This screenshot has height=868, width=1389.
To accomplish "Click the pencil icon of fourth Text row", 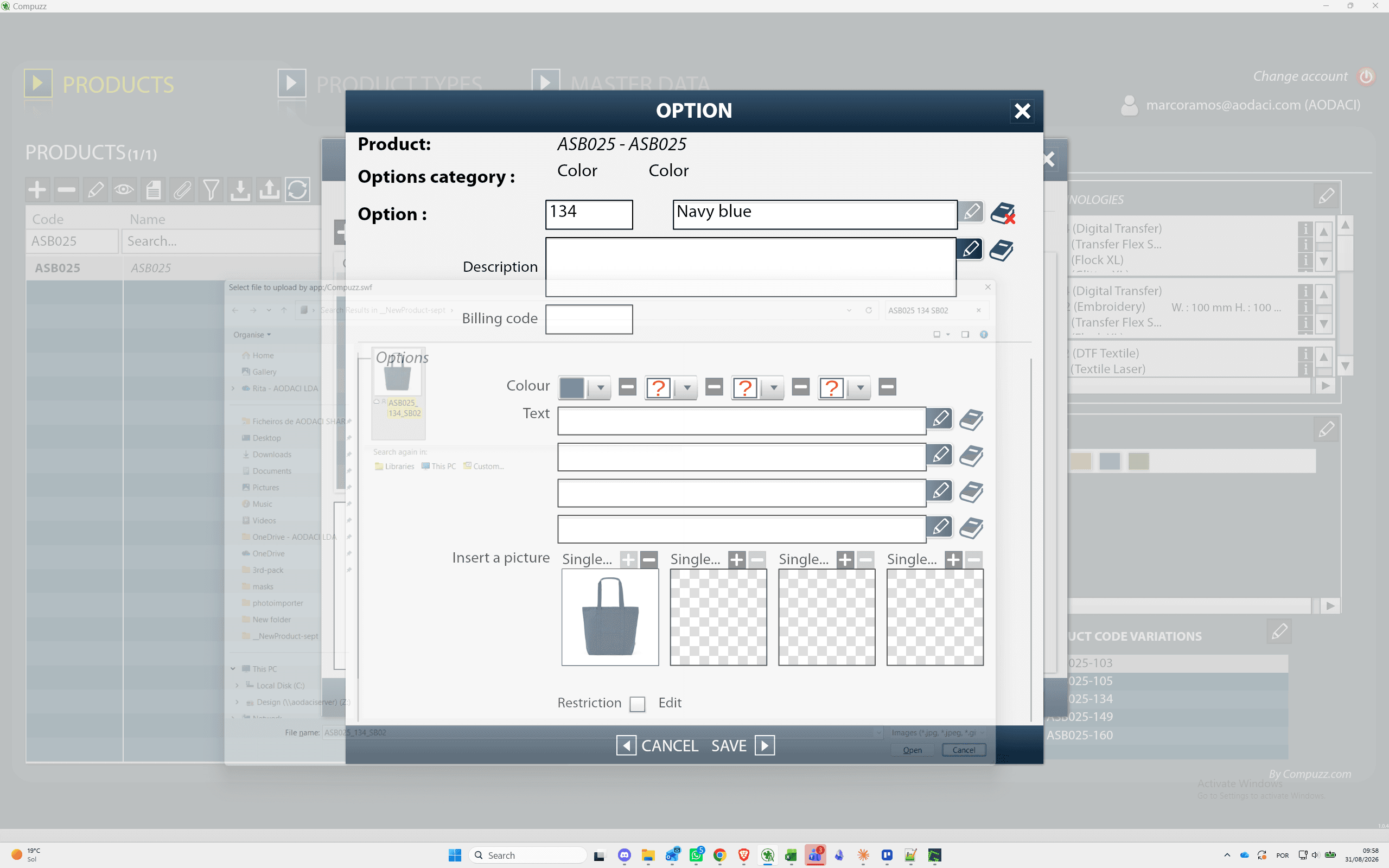I will click(940, 527).
